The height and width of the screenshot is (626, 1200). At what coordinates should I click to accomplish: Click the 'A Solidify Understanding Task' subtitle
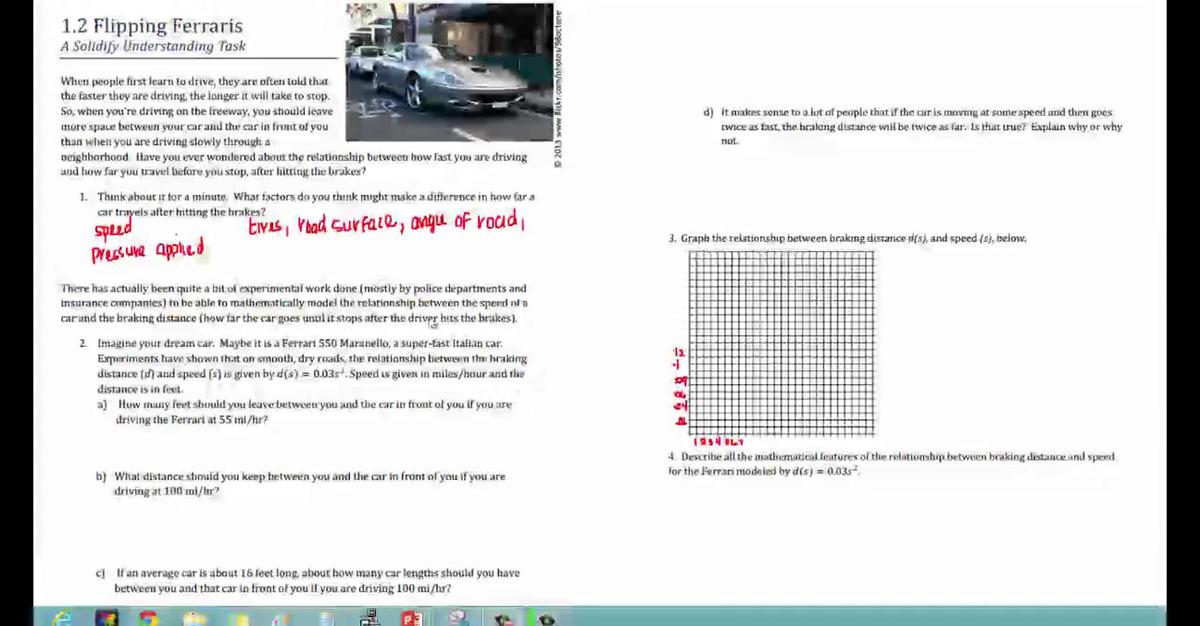tap(152, 46)
